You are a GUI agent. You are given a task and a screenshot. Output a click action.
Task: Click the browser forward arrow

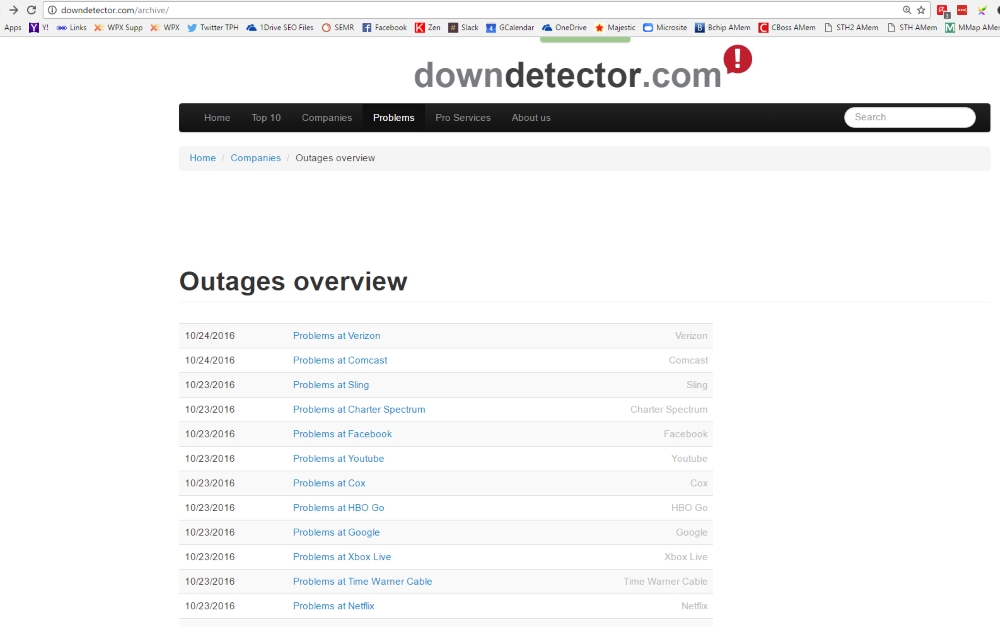click(13, 10)
